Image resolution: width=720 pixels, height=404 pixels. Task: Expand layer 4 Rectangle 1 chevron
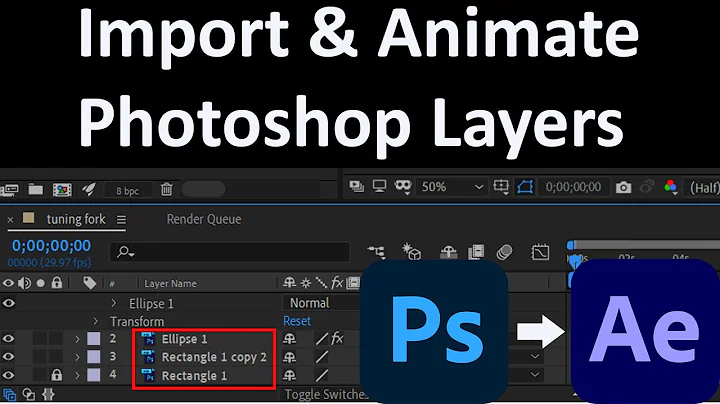tap(77, 375)
